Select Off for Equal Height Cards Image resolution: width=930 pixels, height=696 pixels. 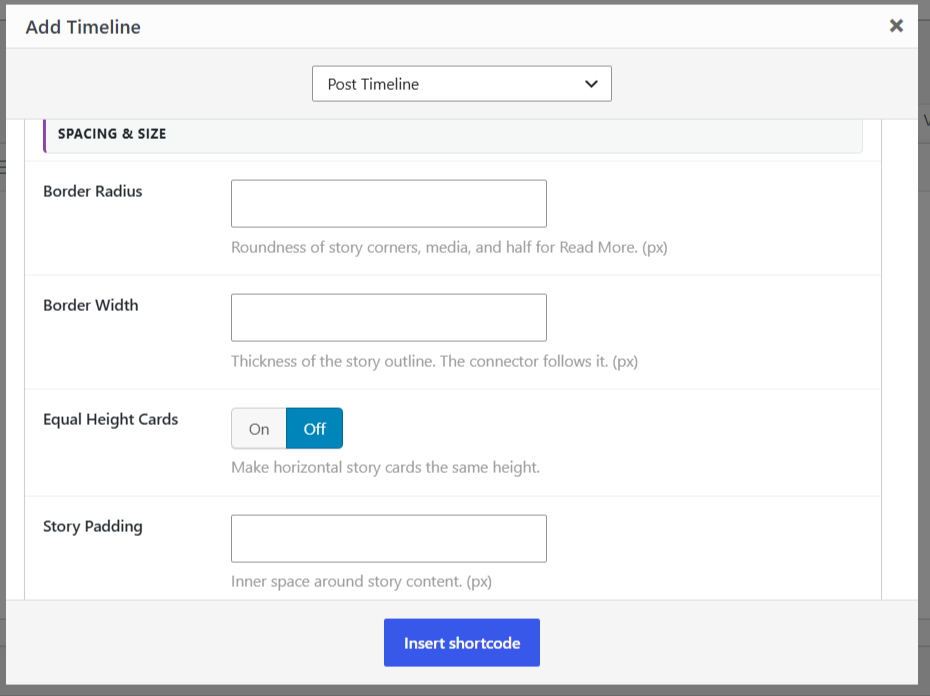pyautogui.click(x=314, y=428)
